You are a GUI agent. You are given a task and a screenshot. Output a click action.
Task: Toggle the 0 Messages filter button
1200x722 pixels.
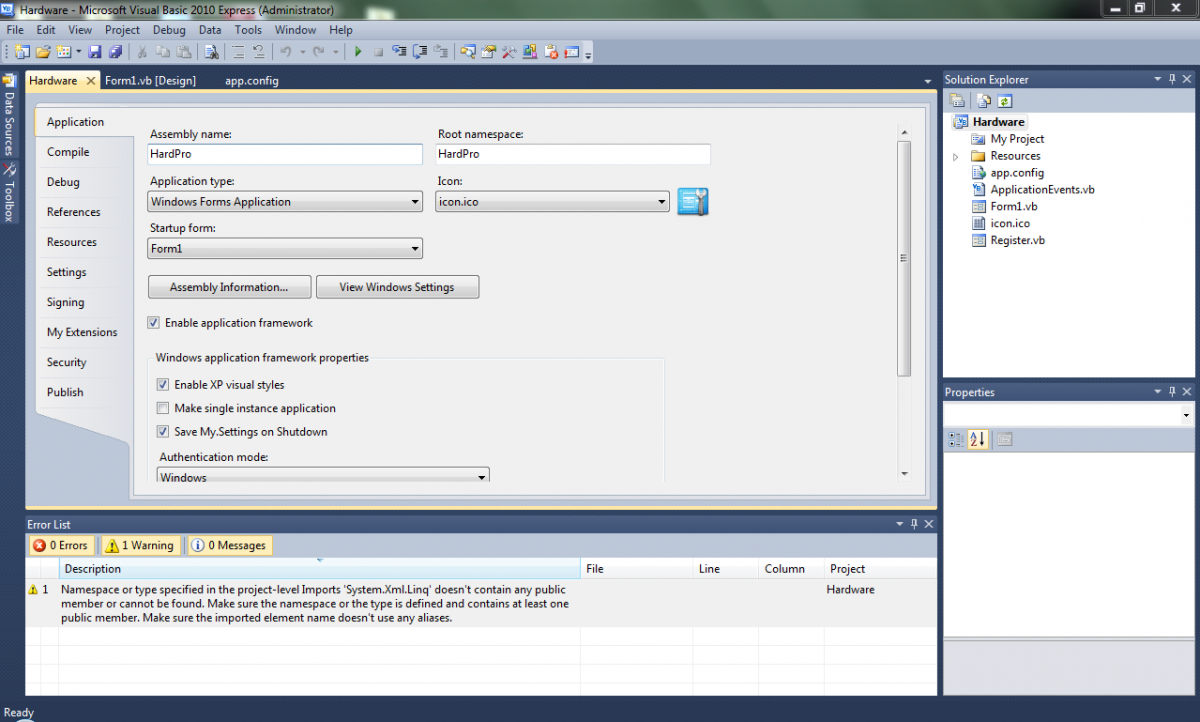[x=230, y=545]
